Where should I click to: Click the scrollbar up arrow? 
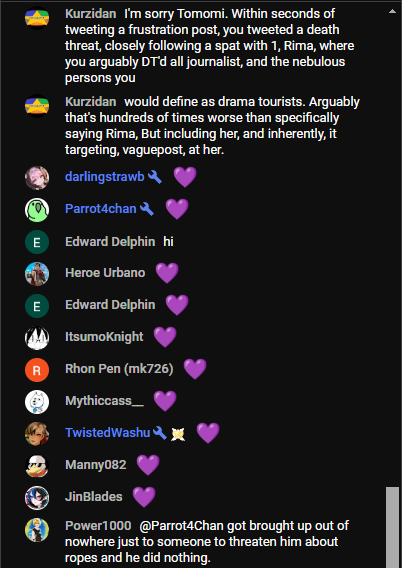pyautogui.click(x=392, y=11)
